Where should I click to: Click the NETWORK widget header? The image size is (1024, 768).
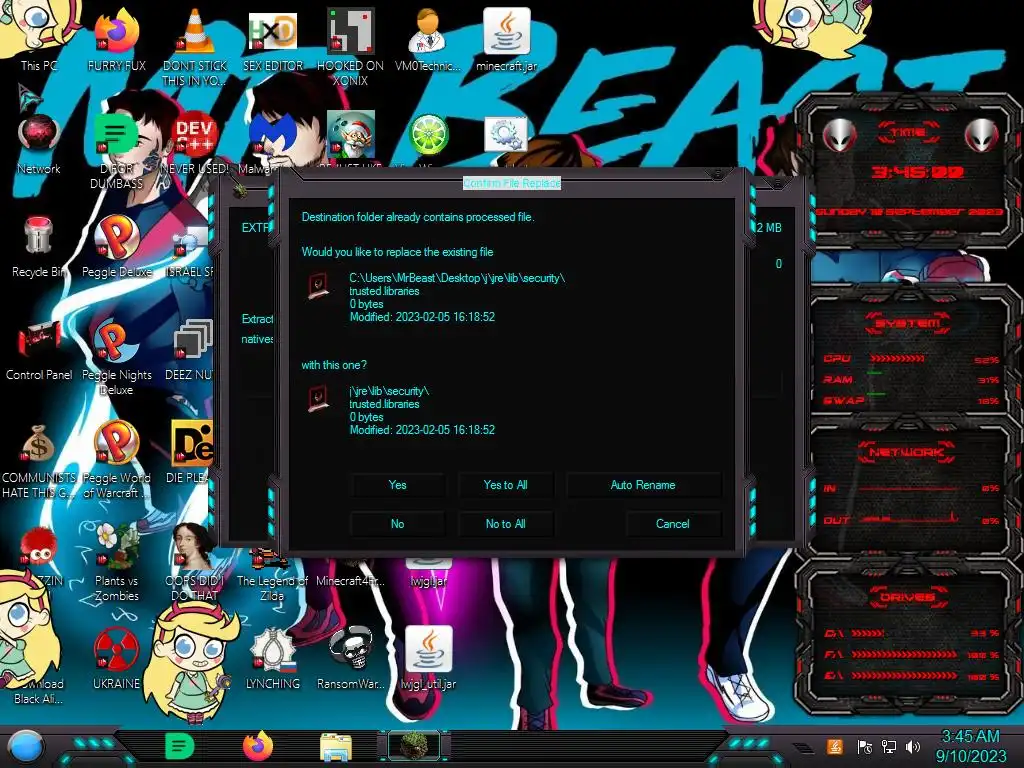coord(908,452)
